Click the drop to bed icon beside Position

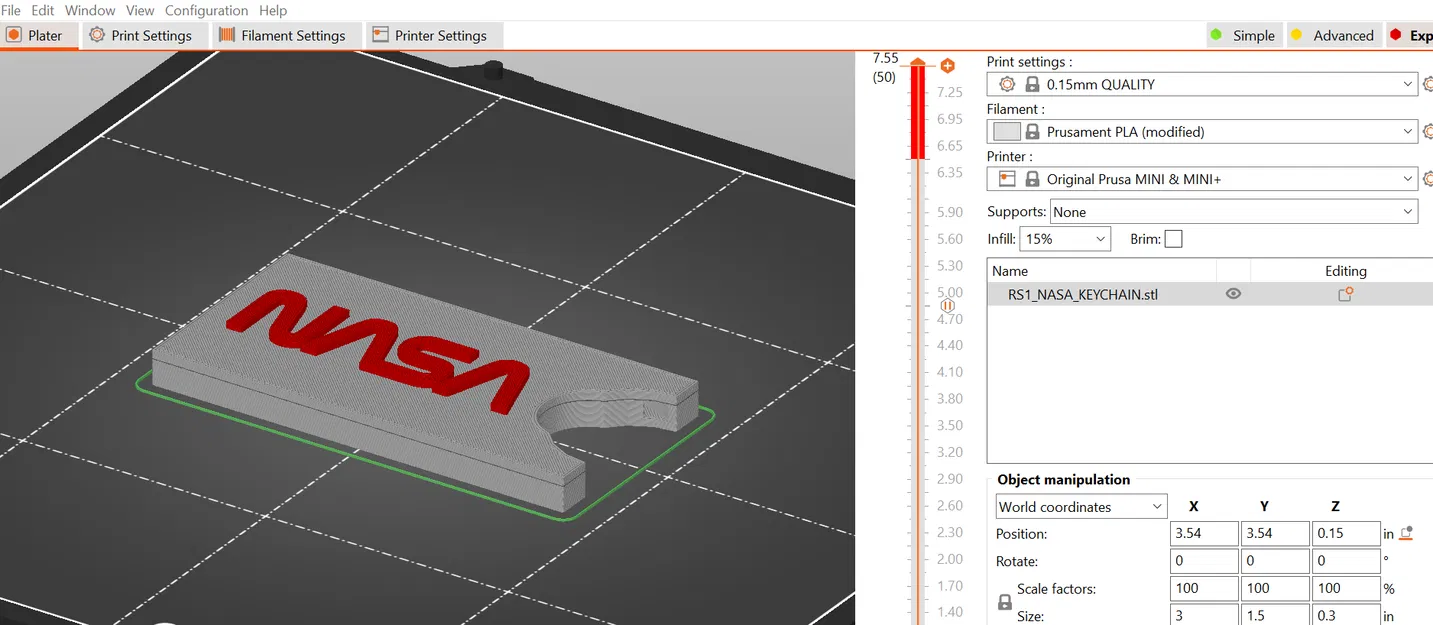point(1406,533)
